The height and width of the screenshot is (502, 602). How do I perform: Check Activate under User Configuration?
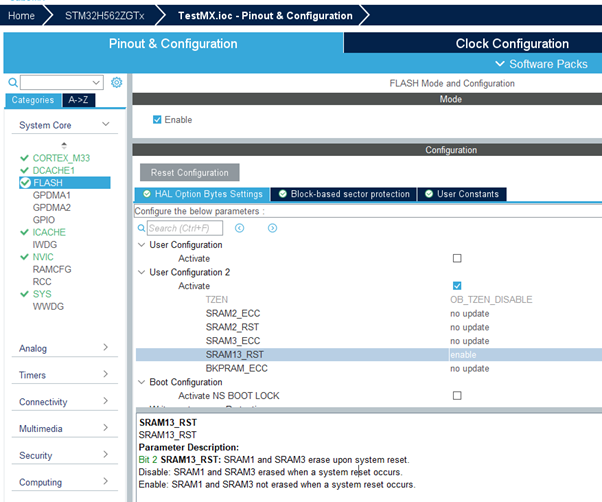pos(457,258)
